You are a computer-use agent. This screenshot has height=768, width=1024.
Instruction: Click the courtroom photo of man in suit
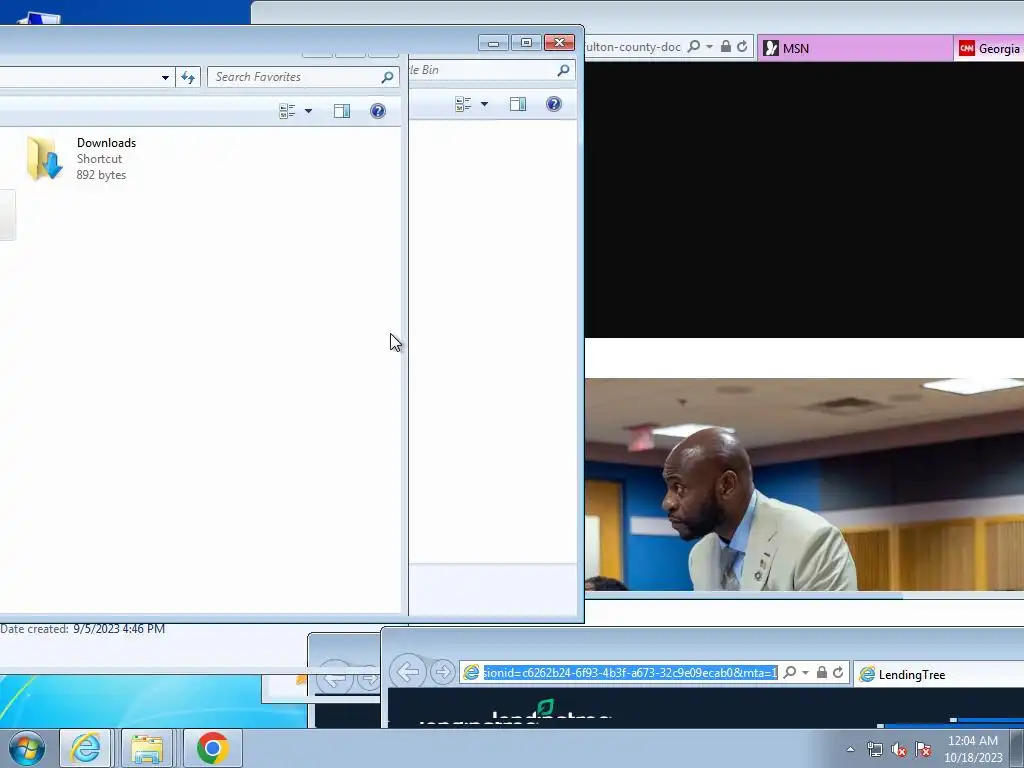tap(804, 484)
